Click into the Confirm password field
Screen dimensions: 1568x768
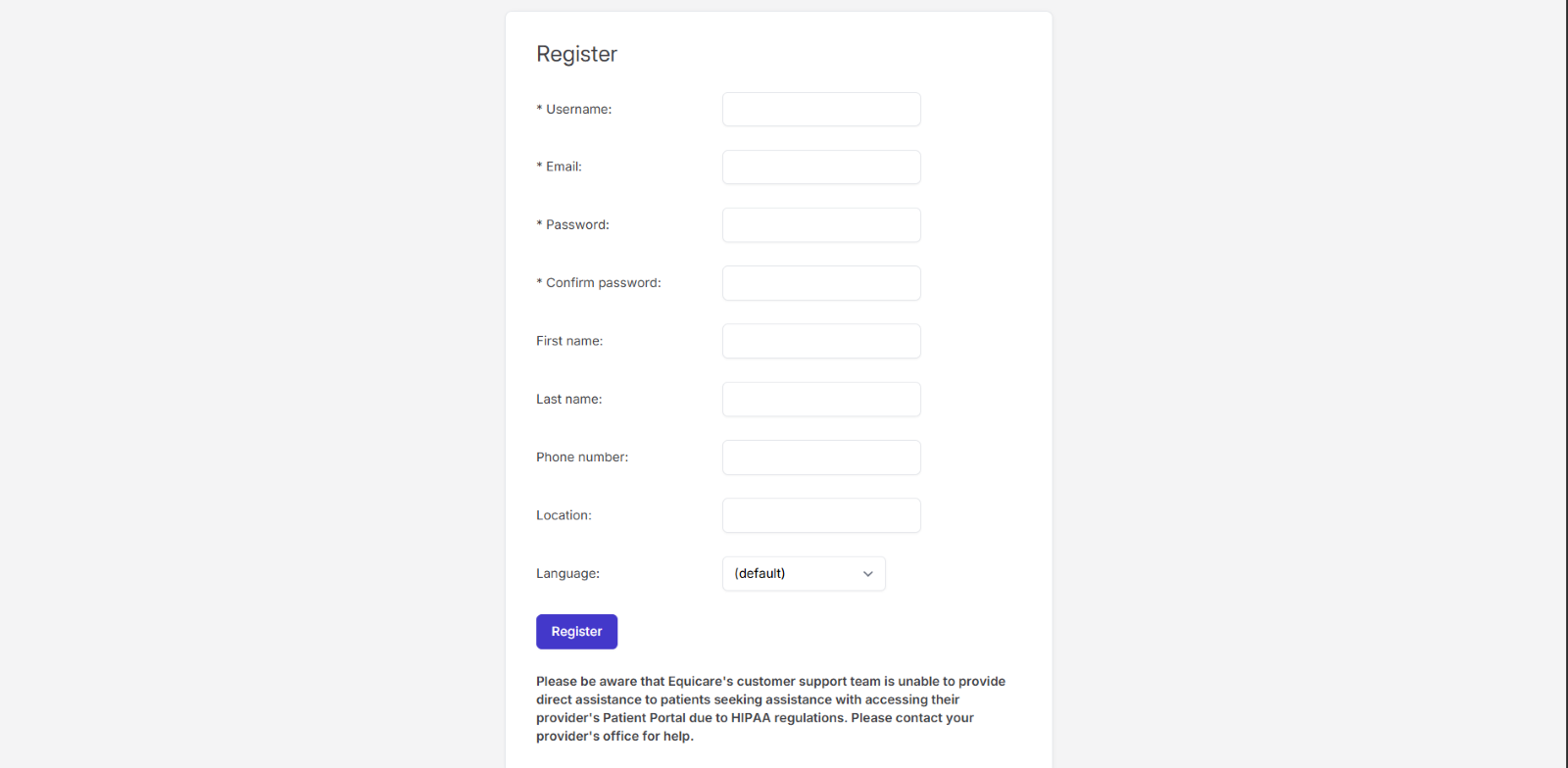tap(821, 283)
